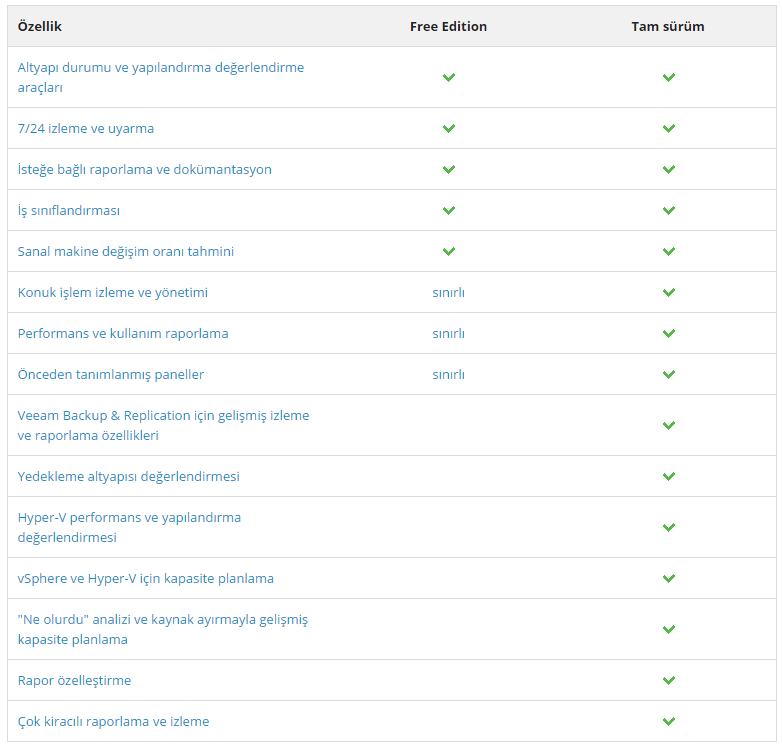Click Tam sürüm checkmark for vSphere kapasite planlama

point(668,579)
